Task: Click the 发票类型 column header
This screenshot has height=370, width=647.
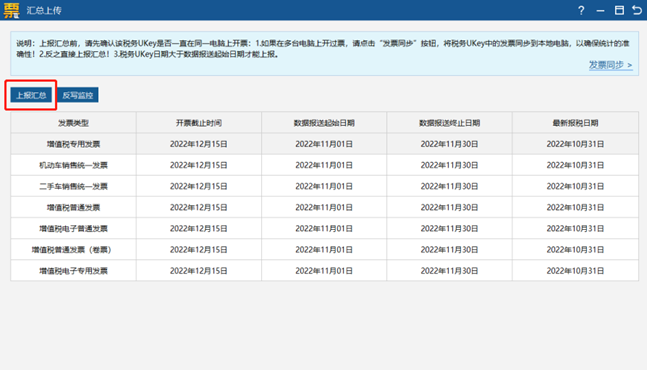Action: [x=73, y=123]
